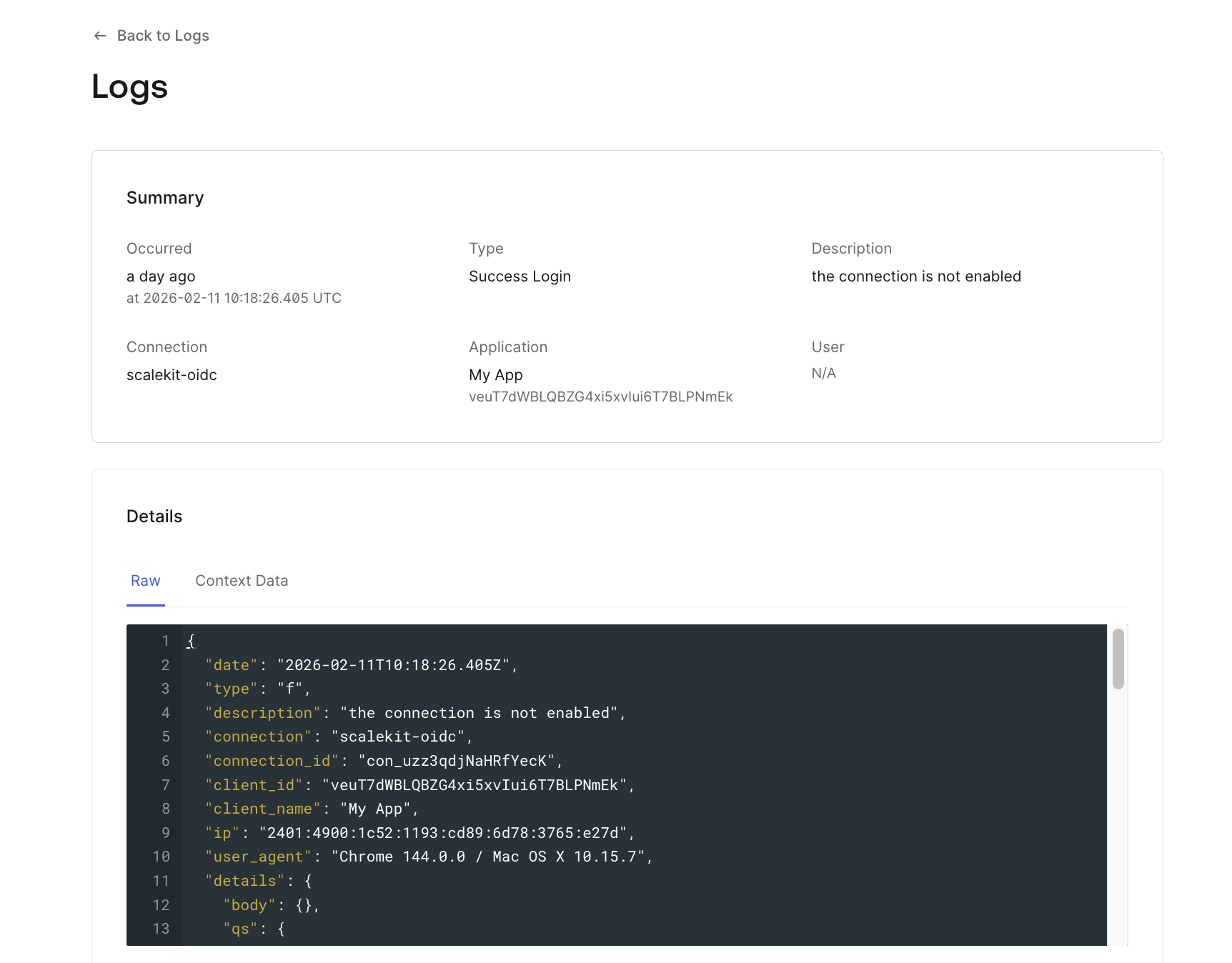This screenshot has width=1232, height=963.
Task: Click the Occurred field label
Action: pos(159,249)
